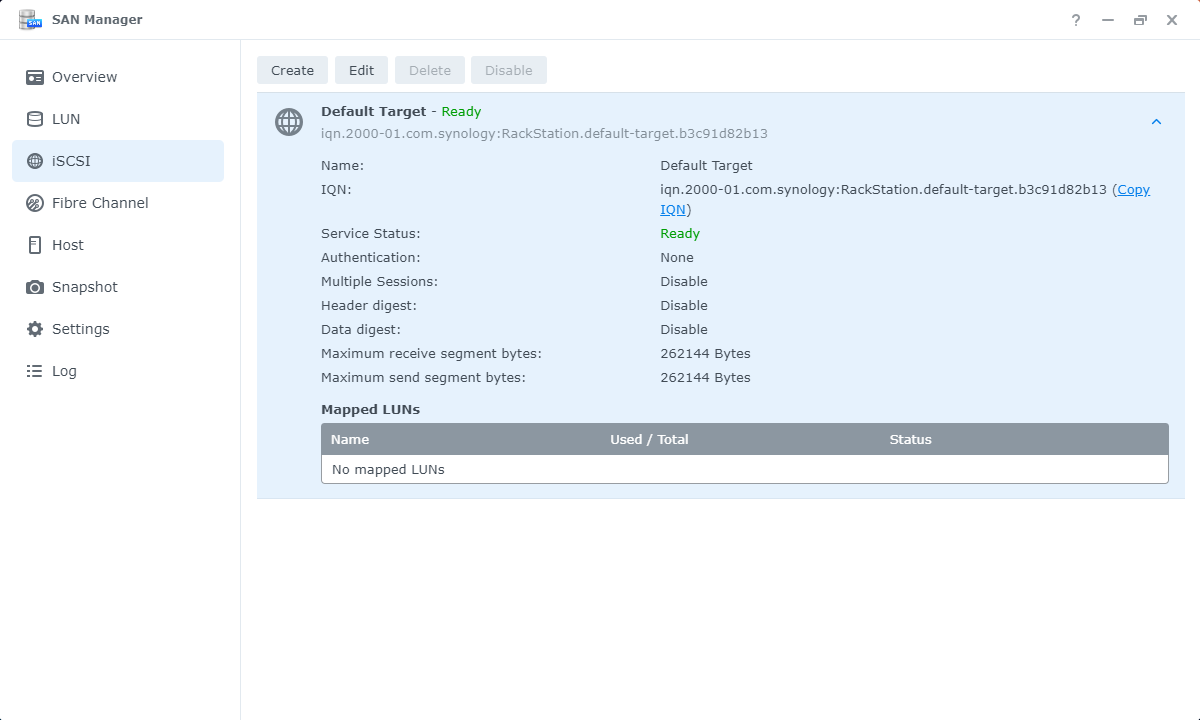Collapse the Default Target details chevron
The height and width of the screenshot is (720, 1200).
click(1156, 122)
